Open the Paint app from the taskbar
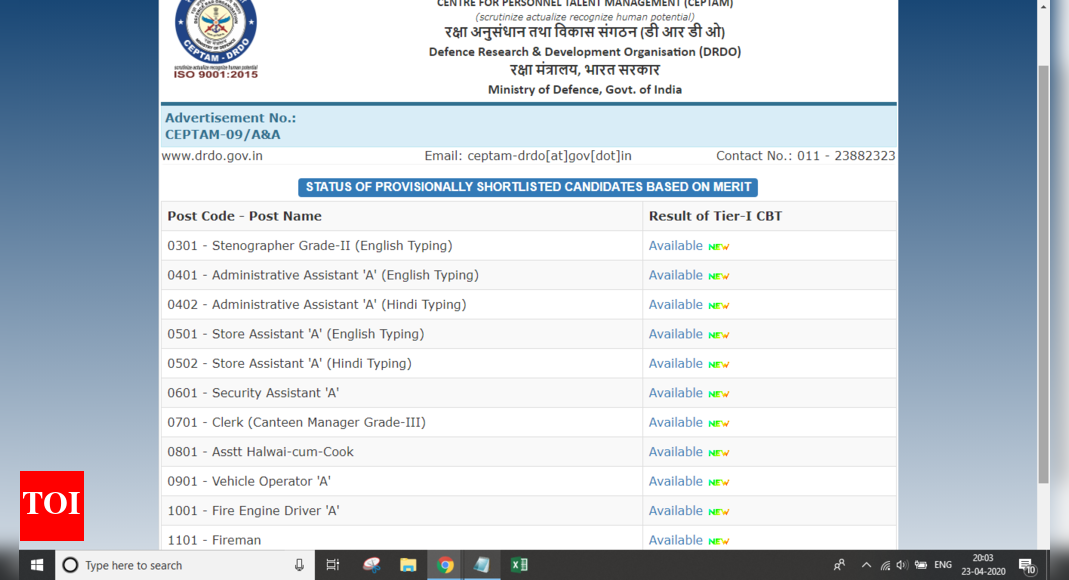The height and width of the screenshot is (580, 1069). click(371, 565)
